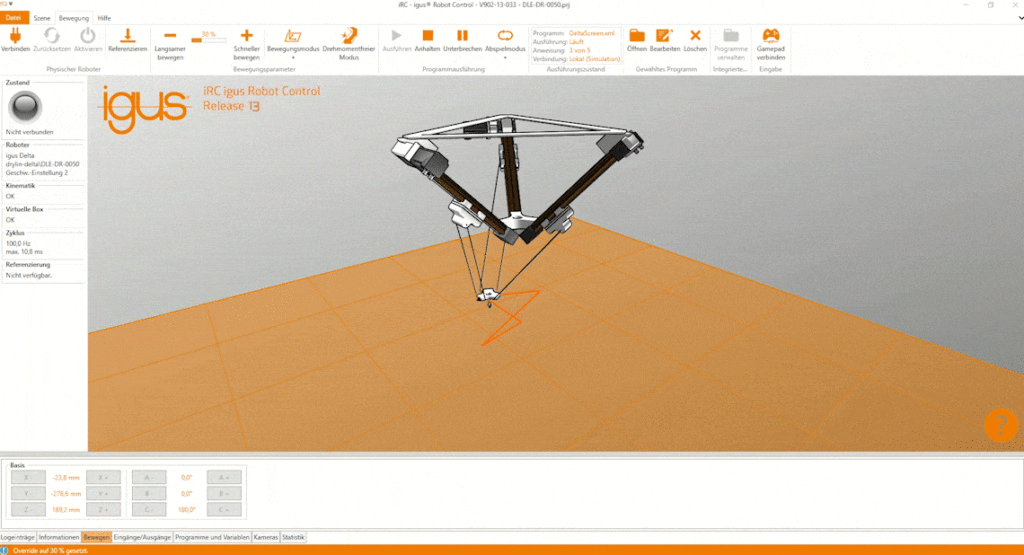
Task: Click Gamepad verbinden icon
Action: [x=770, y=35]
